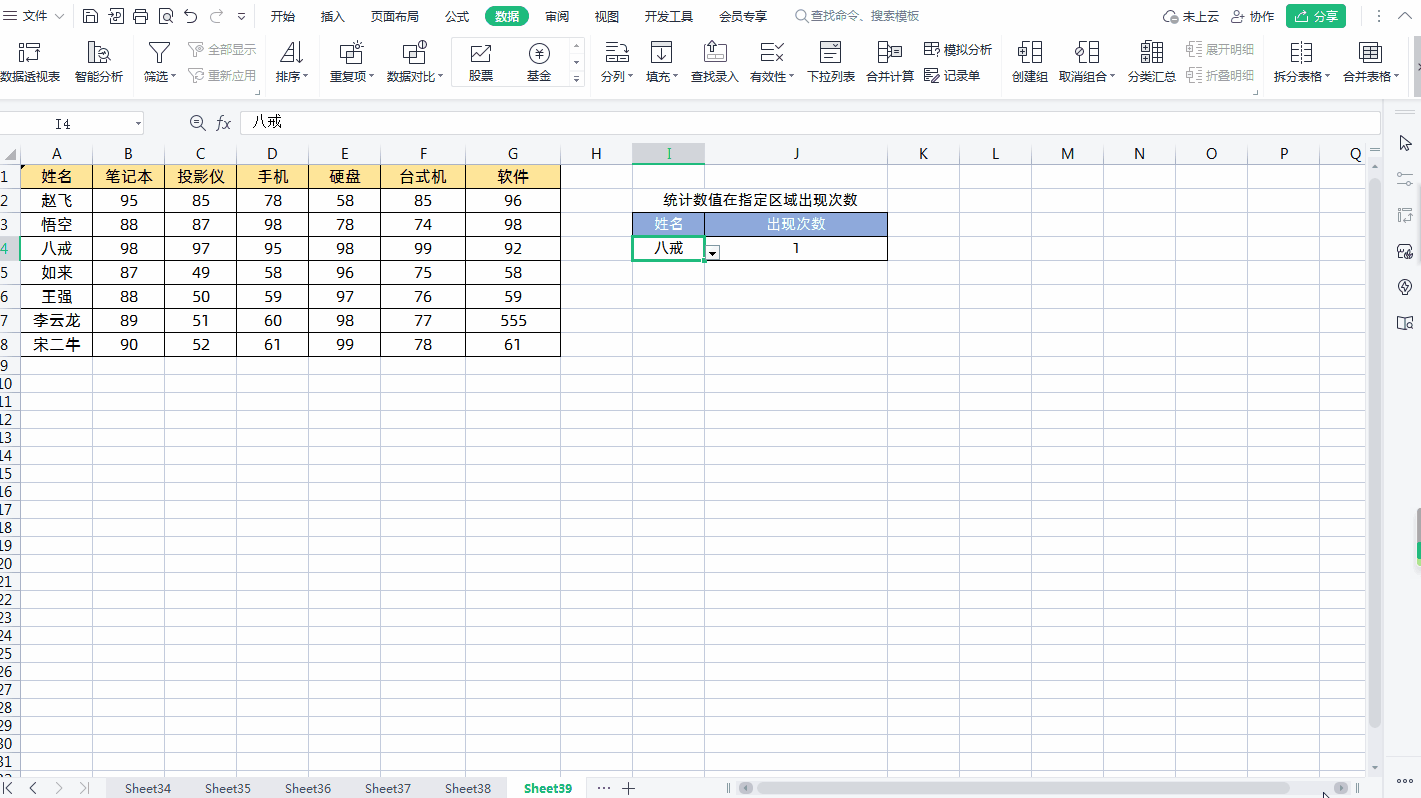Open the 文件 File menu
The width and height of the screenshot is (1421, 798).
point(36,16)
